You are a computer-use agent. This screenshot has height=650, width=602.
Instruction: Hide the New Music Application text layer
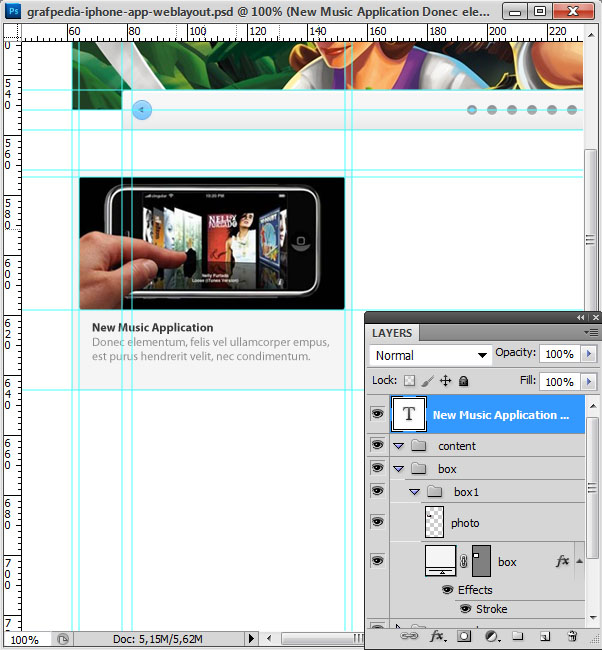point(377,414)
